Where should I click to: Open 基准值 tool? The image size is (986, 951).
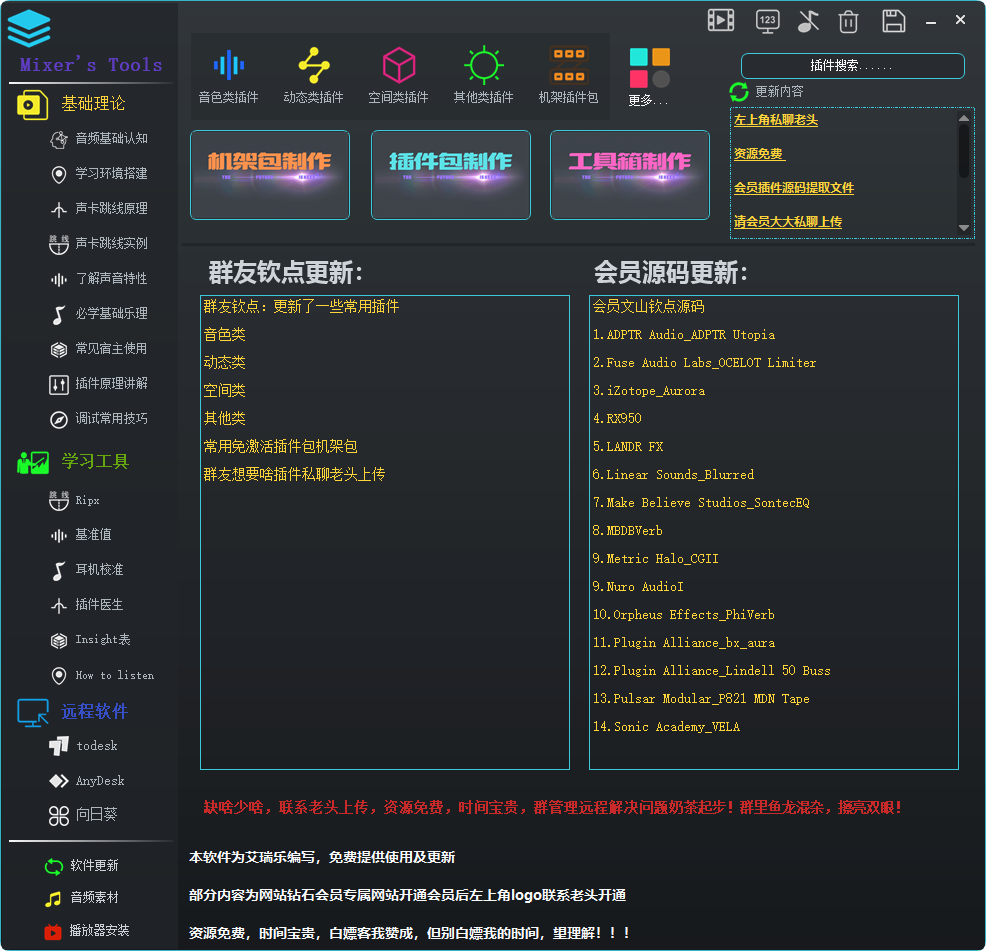(80, 535)
